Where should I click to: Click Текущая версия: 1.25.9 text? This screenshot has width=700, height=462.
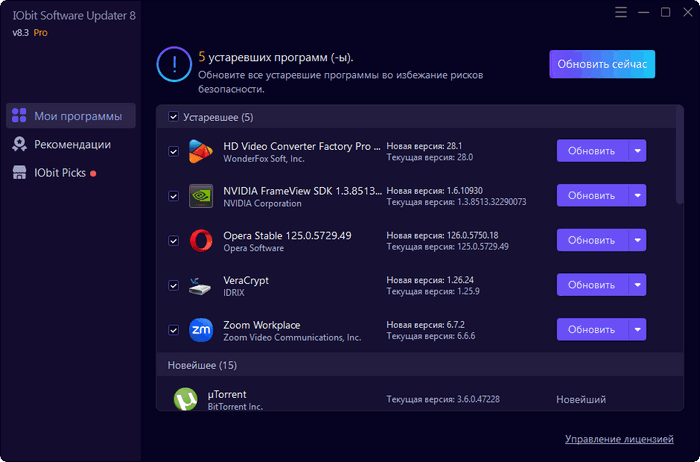click(433, 291)
